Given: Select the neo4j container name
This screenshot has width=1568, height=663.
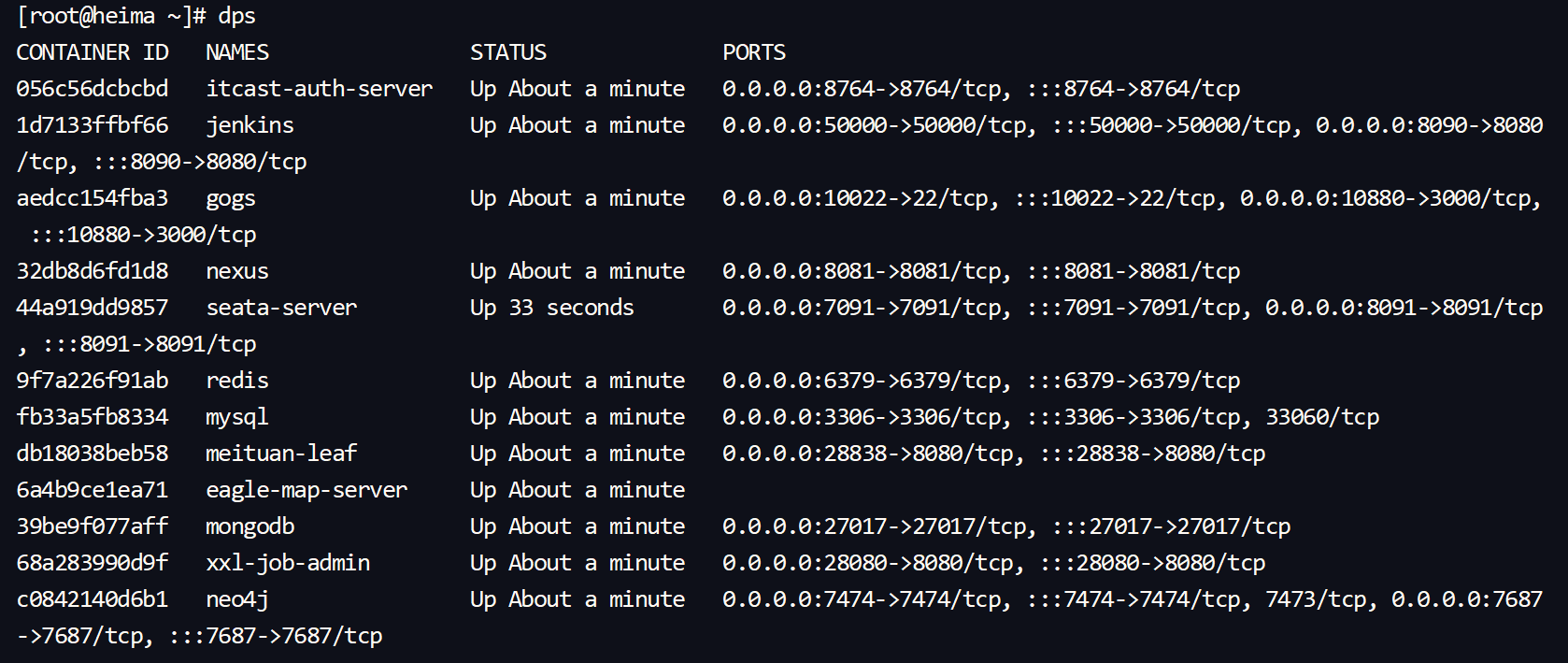Looking at the screenshot, I should (x=237, y=599).
